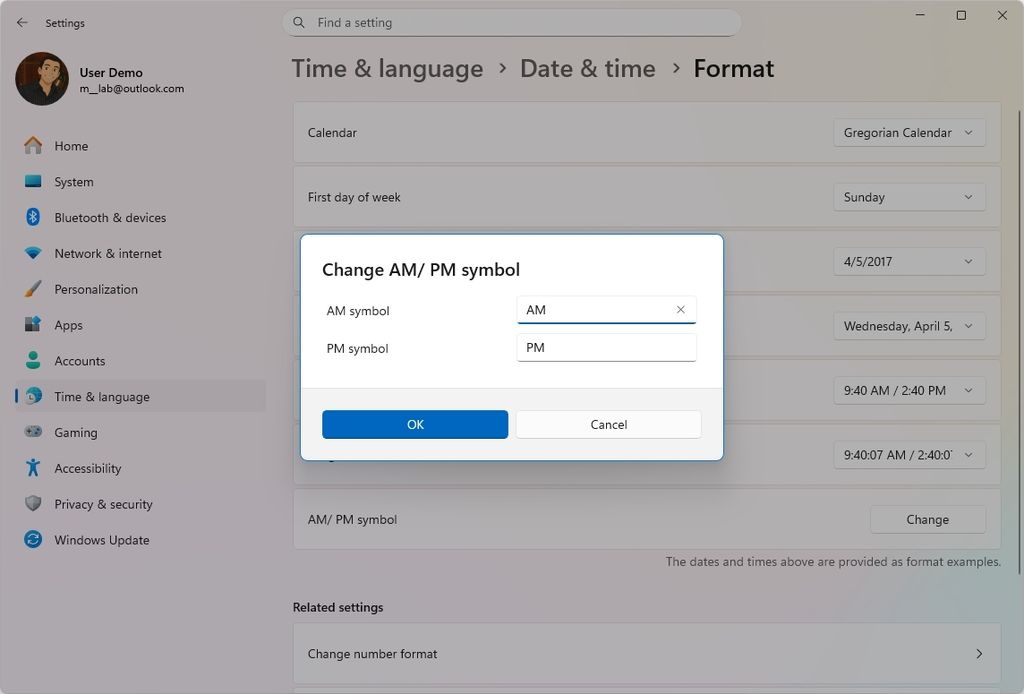Cancel the Change AM/PM symbol dialog

[607, 424]
